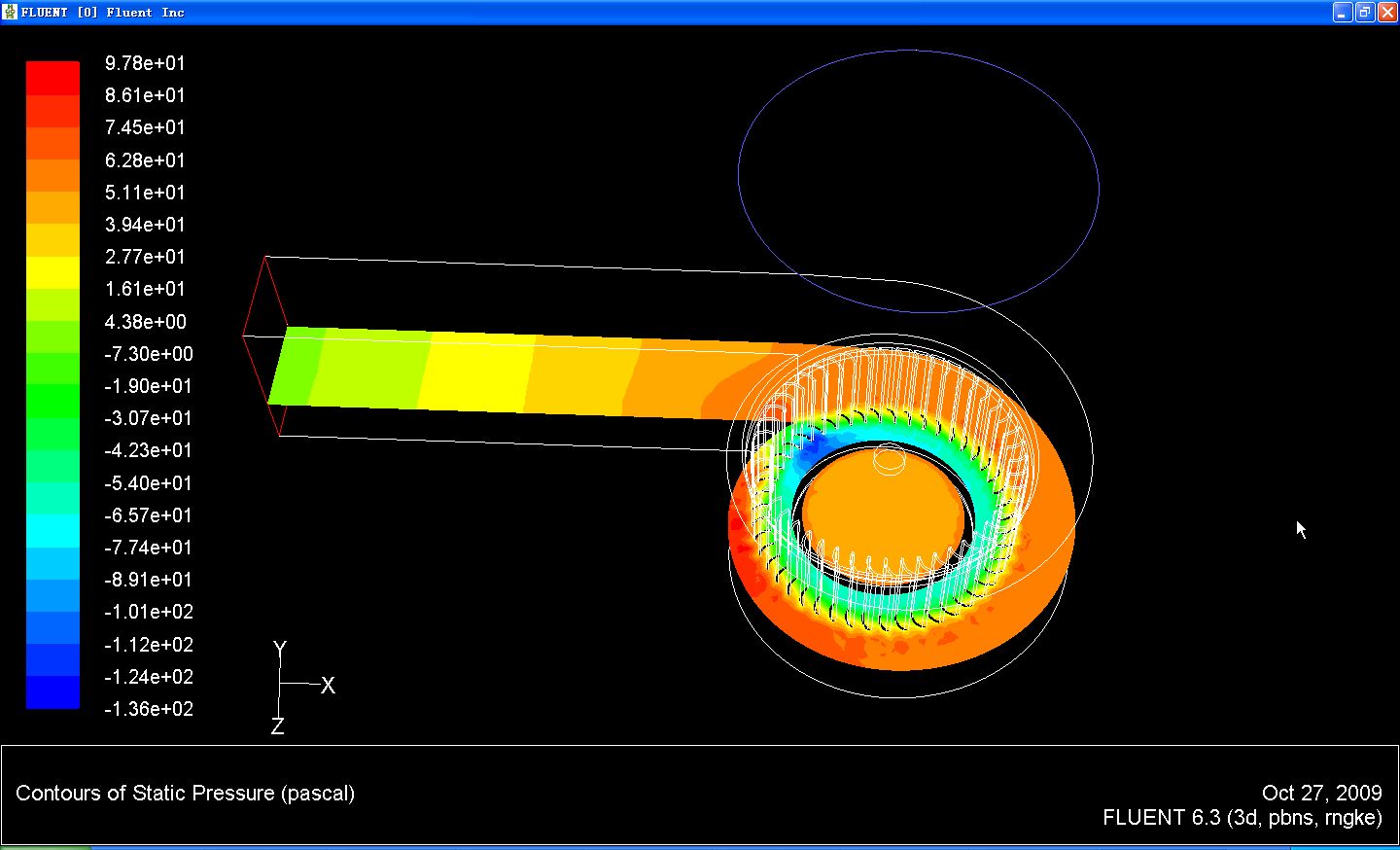This screenshot has height=850, width=1400.
Task: Minimize the FLUENT graphics window
Action: [1343, 12]
